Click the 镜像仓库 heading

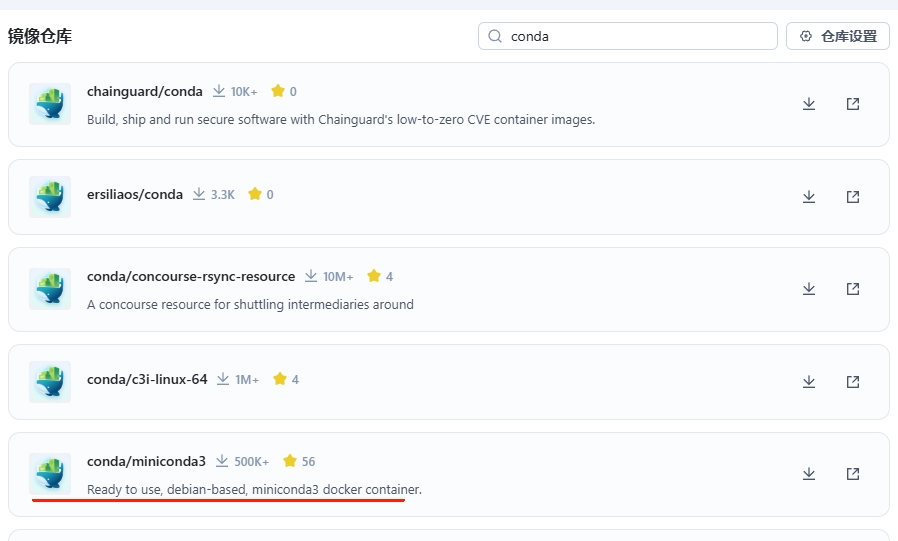40,36
